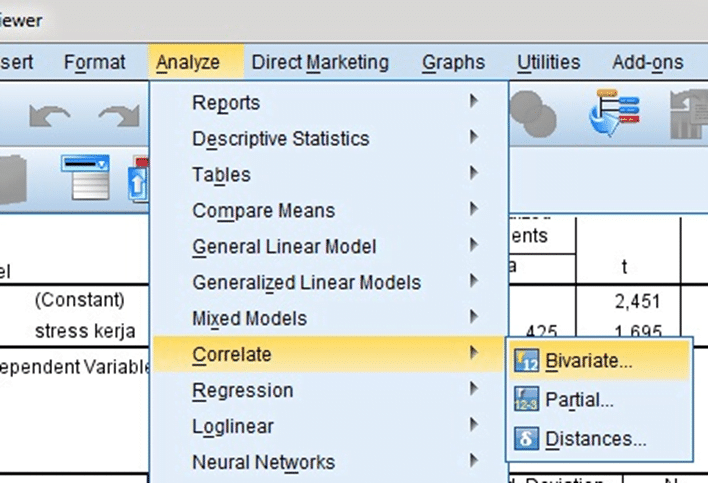The image size is (708, 483).
Task: Click the stress kerja row label
Action: click(x=85, y=331)
